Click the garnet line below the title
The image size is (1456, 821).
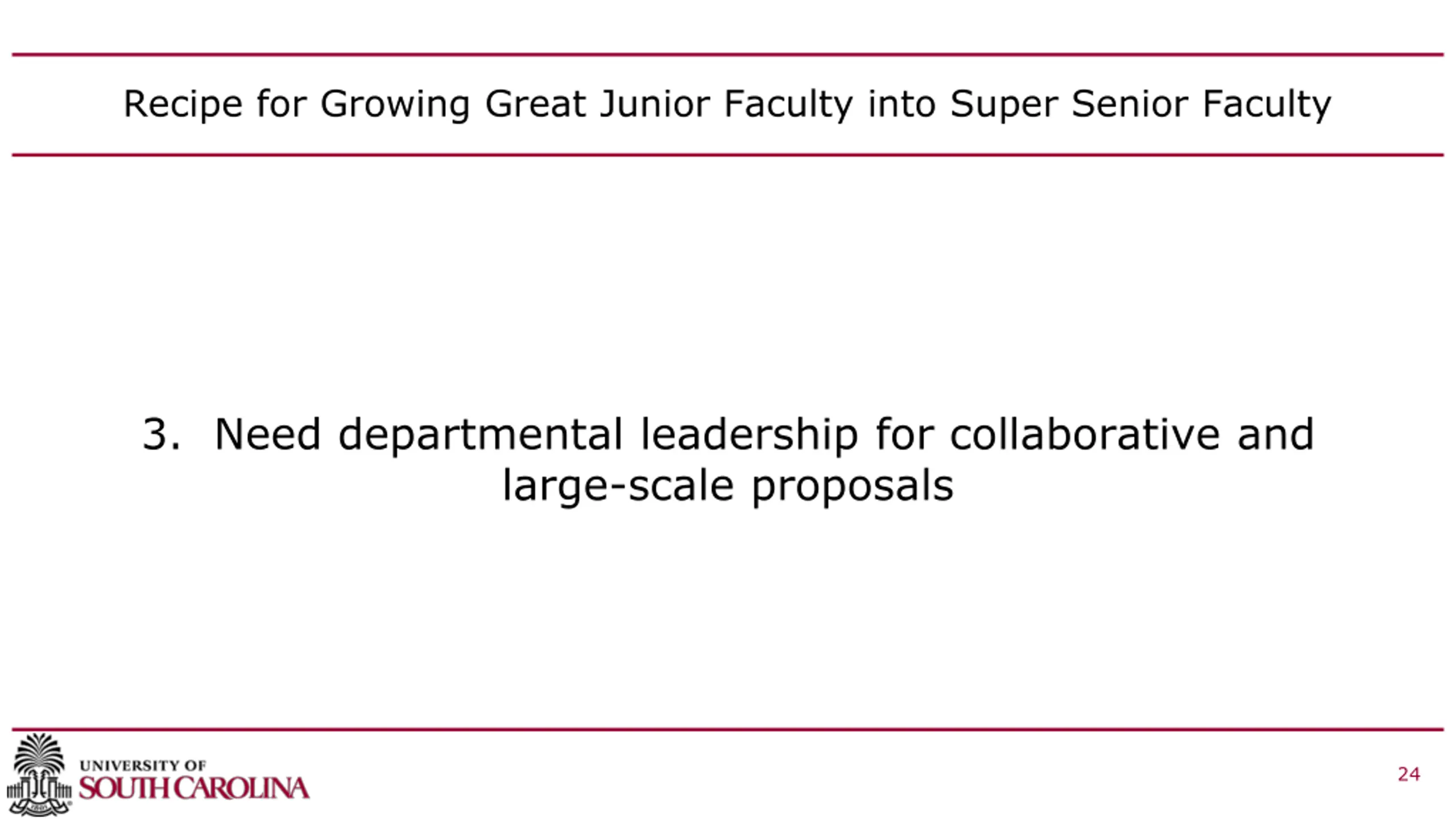pyautogui.click(x=728, y=155)
